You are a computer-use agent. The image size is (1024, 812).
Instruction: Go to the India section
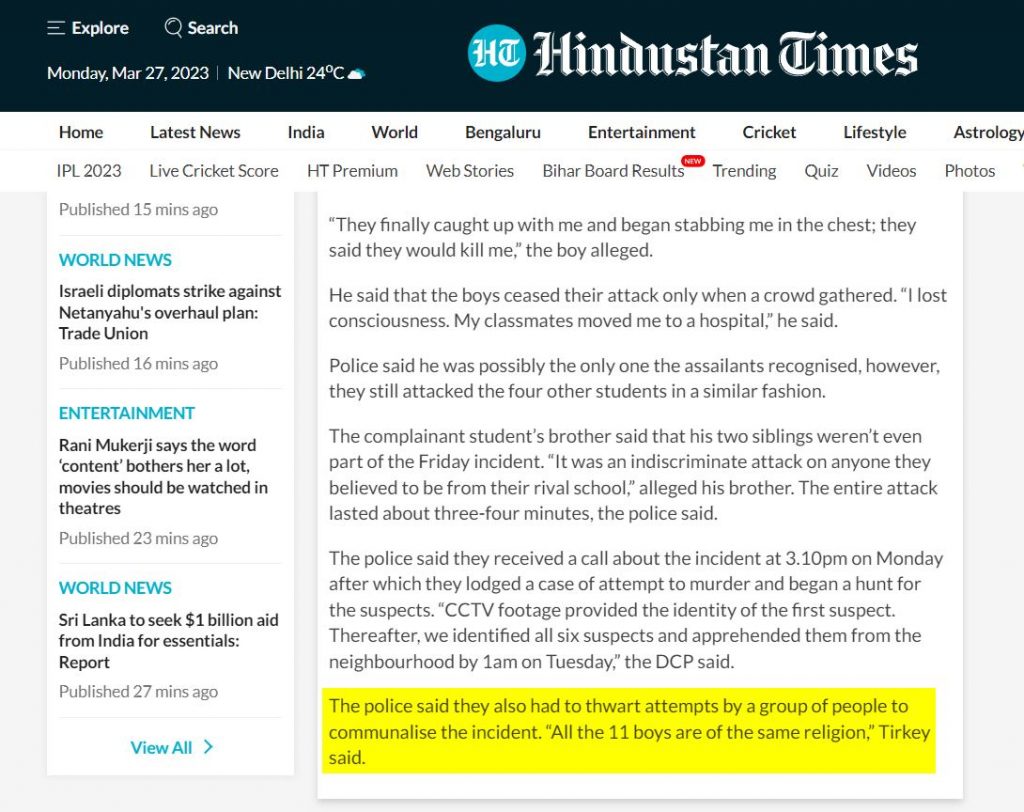[x=306, y=132]
